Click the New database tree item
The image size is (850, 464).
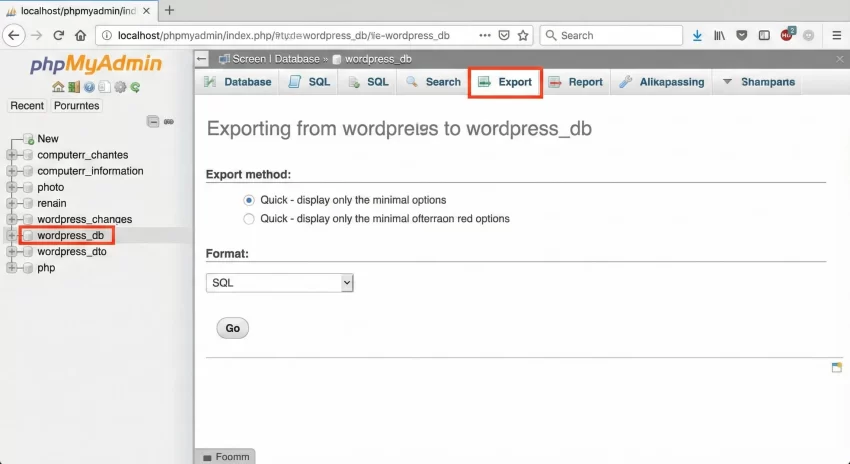pos(48,139)
